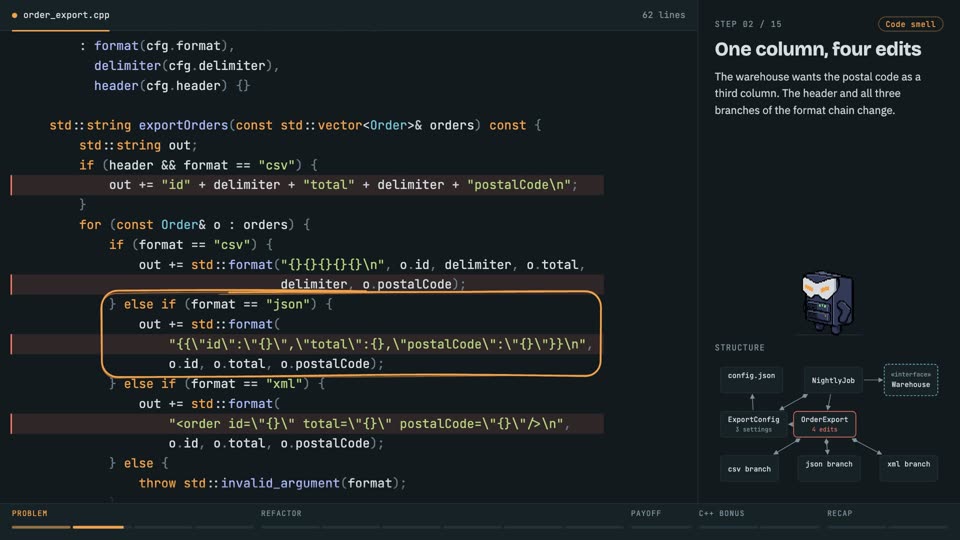Click the progress segment under PAYOFF
Screen dimensions: 960x540
tap(660, 527)
